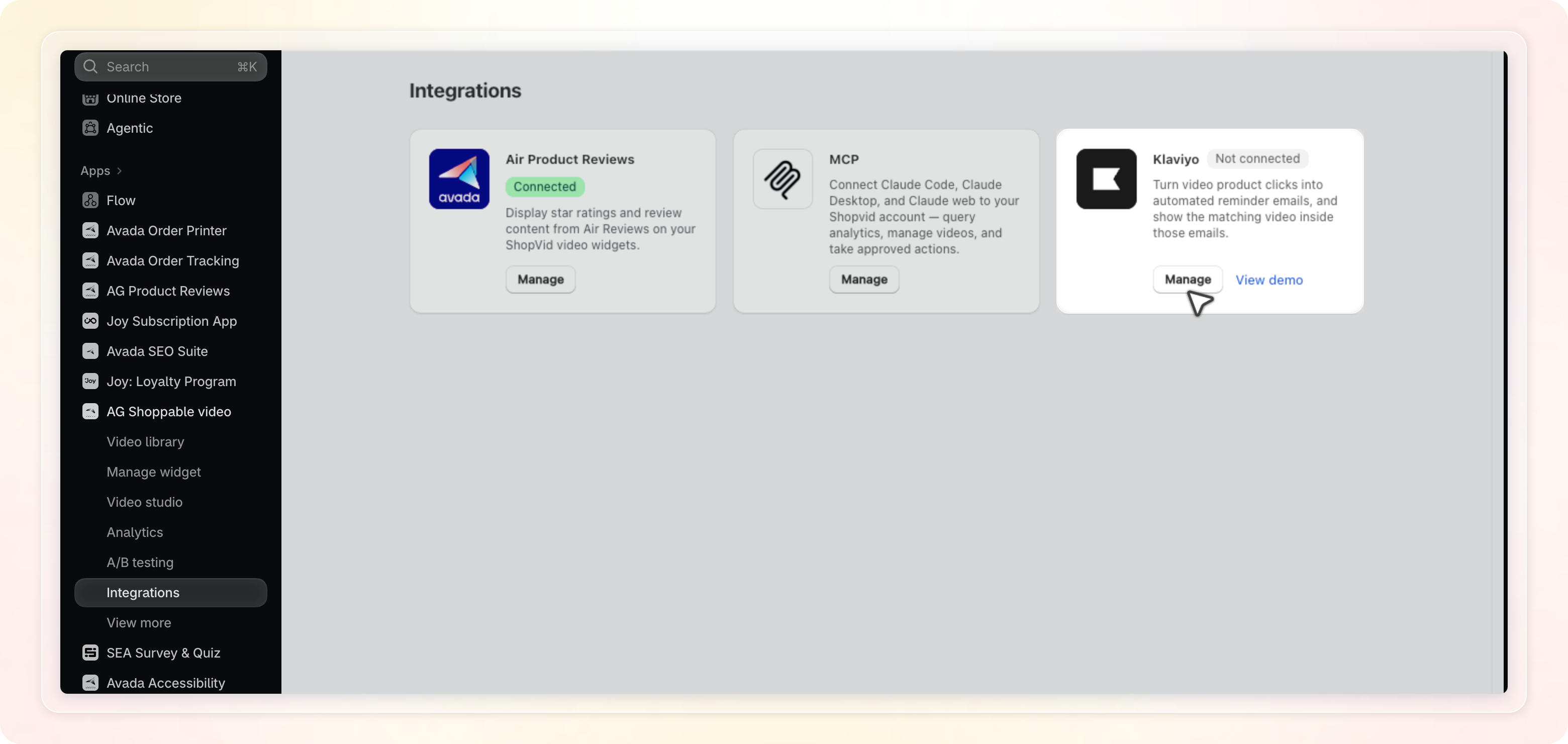Open Avada SEO Suite
This screenshot has height=744, width=1568.
coord(157,351)
